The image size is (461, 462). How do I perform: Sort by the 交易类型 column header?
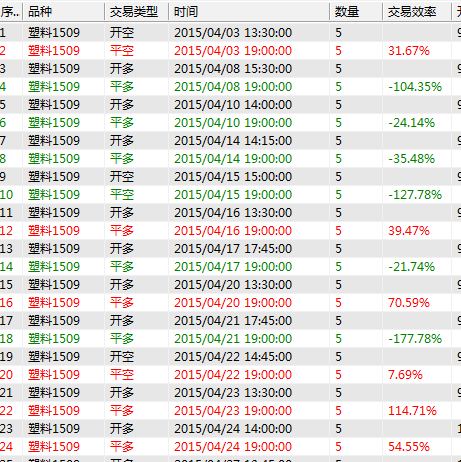pyautogui.click(x=137, y=12)
